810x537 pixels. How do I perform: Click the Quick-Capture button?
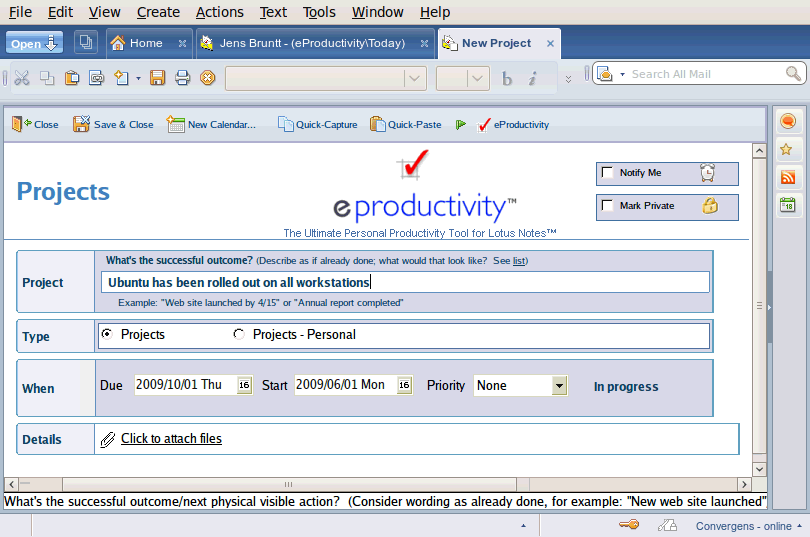pyautogui.click(x=317, y=124)
